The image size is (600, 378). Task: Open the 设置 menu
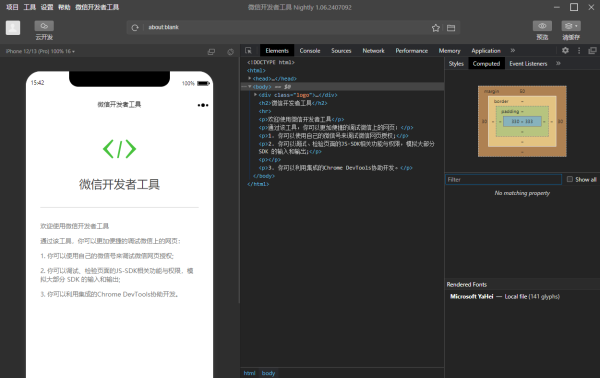pos(47,7)
